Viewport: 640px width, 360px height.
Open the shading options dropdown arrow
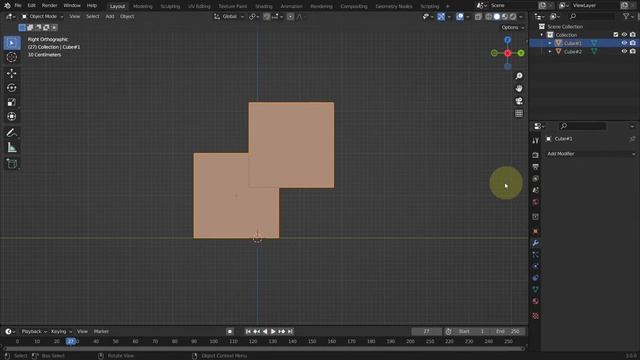coord(521,17)
